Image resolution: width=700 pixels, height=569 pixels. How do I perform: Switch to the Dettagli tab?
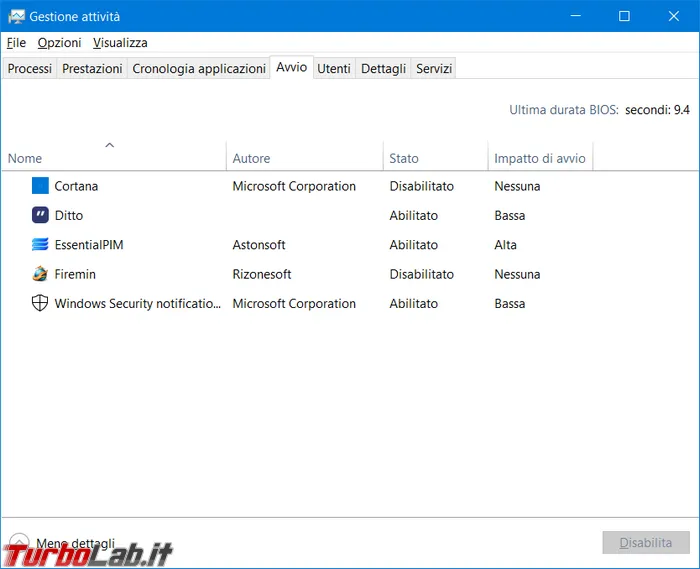click(x=383, y=68)
